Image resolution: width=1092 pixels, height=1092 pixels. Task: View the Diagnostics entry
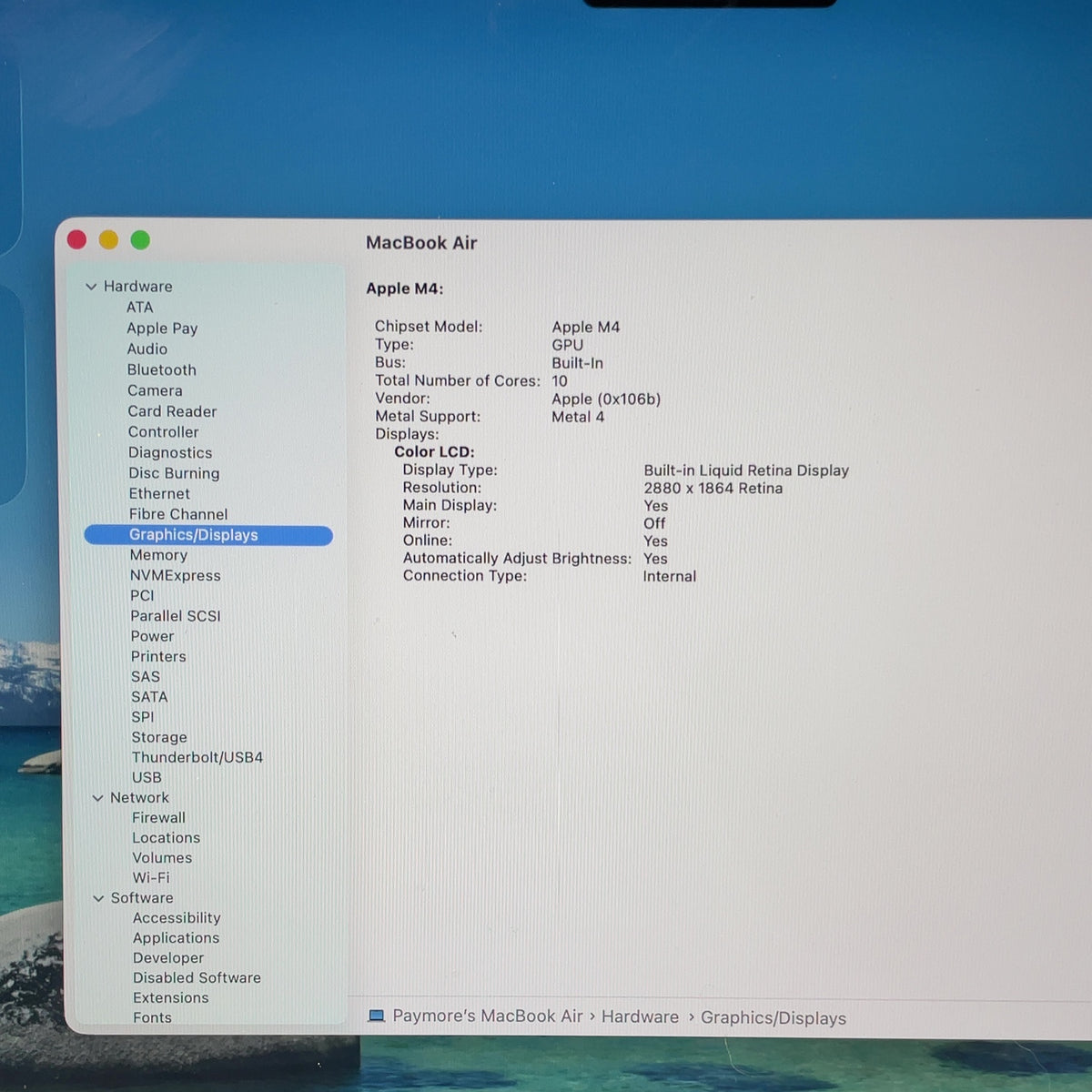coord(170,453)
